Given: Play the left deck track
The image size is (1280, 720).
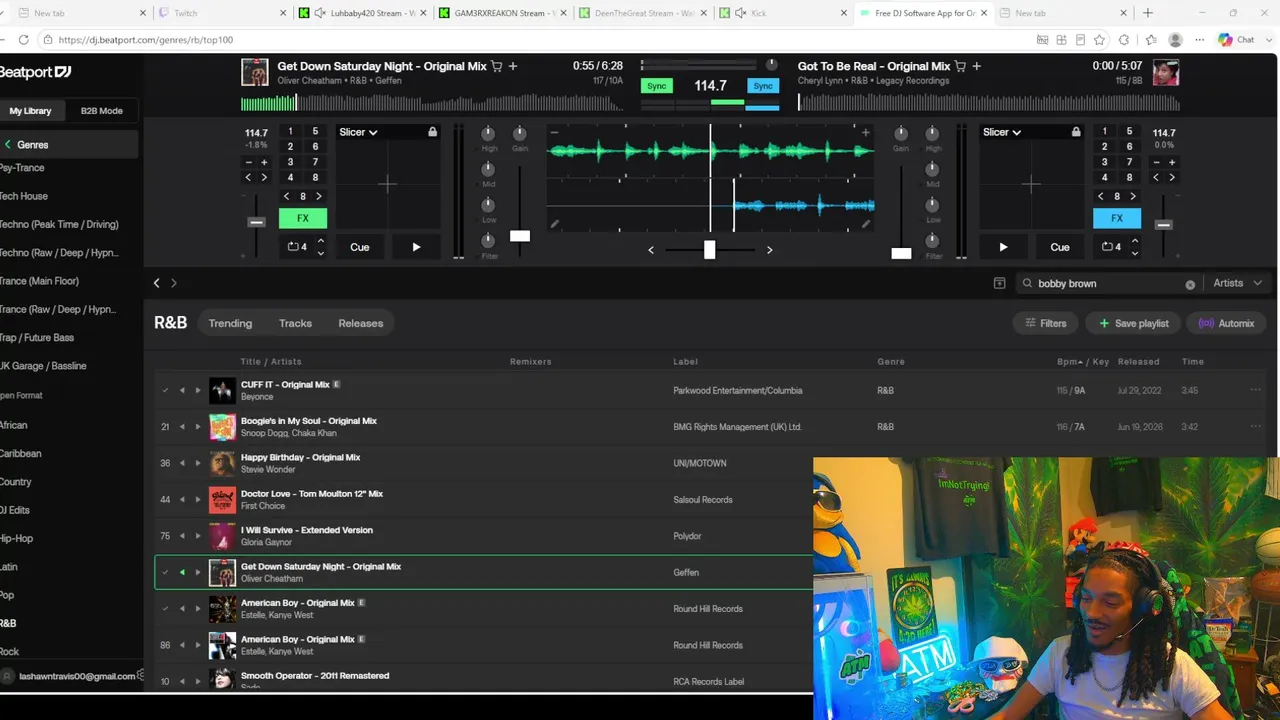Looking at the screenshot, I should pyautogui.click(x=416, y=247).
